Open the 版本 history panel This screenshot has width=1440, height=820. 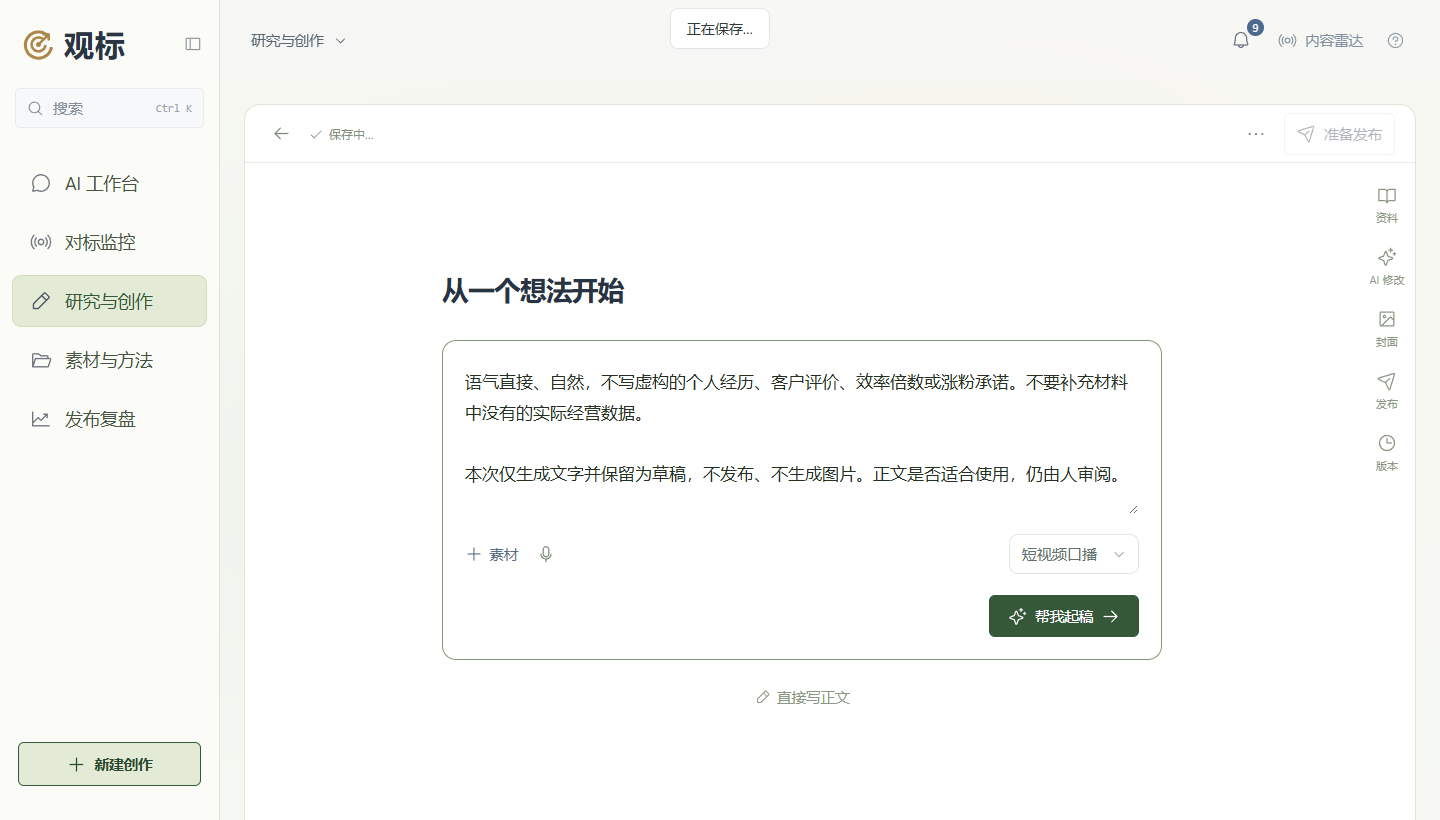coord(1387,453)
